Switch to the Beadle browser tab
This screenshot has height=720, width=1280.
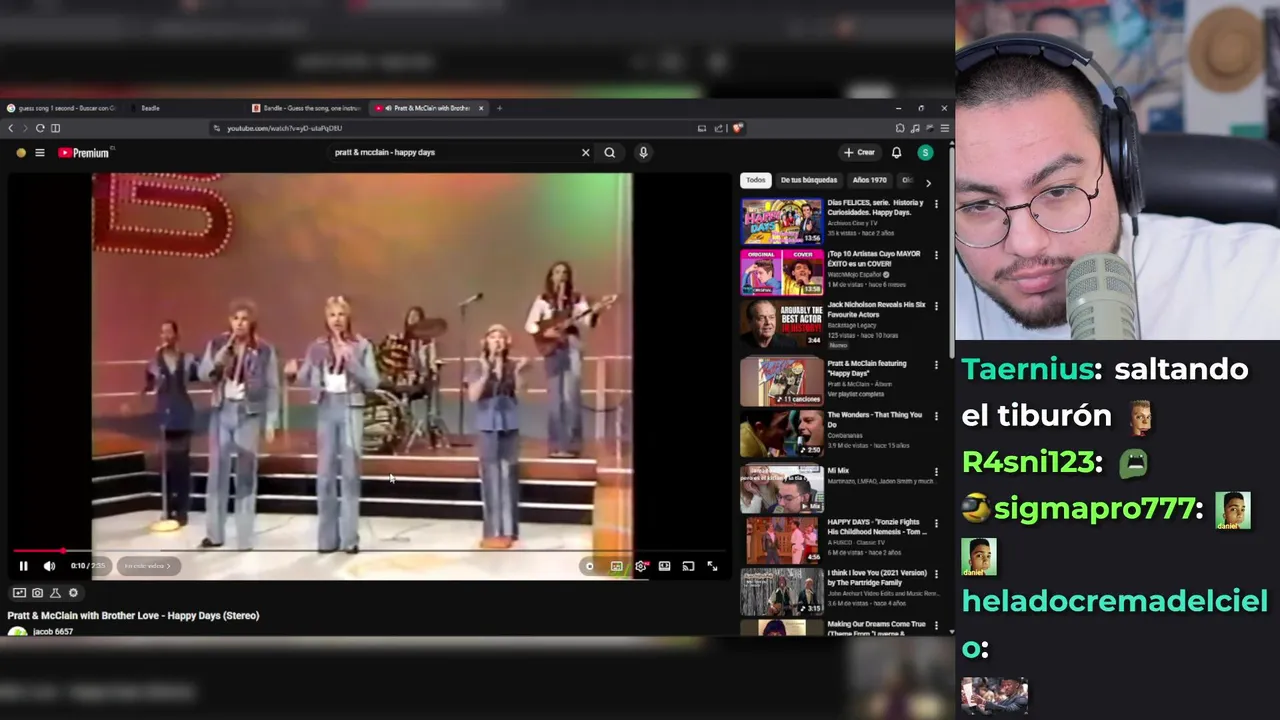click(185, 108)
